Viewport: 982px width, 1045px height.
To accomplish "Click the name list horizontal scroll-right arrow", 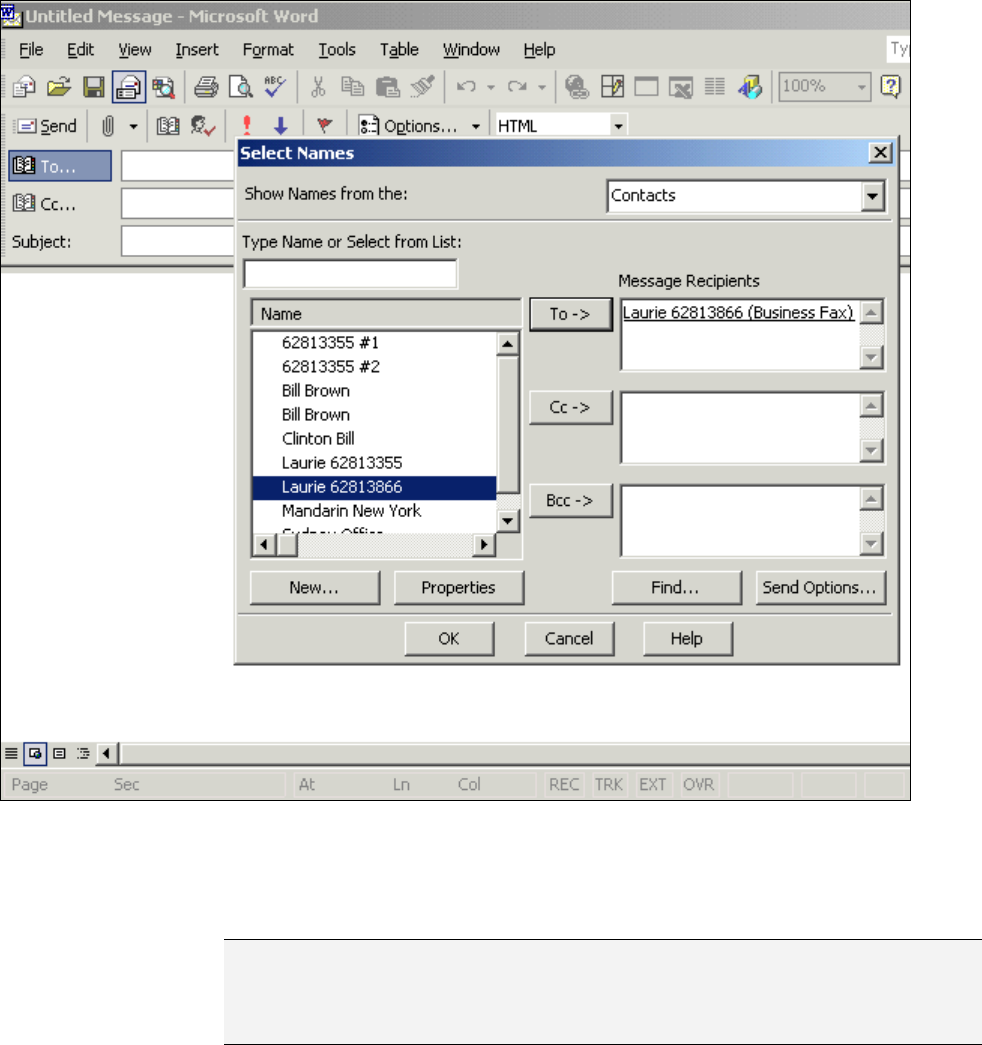I will pyautogui.click(x=484, y=544).
